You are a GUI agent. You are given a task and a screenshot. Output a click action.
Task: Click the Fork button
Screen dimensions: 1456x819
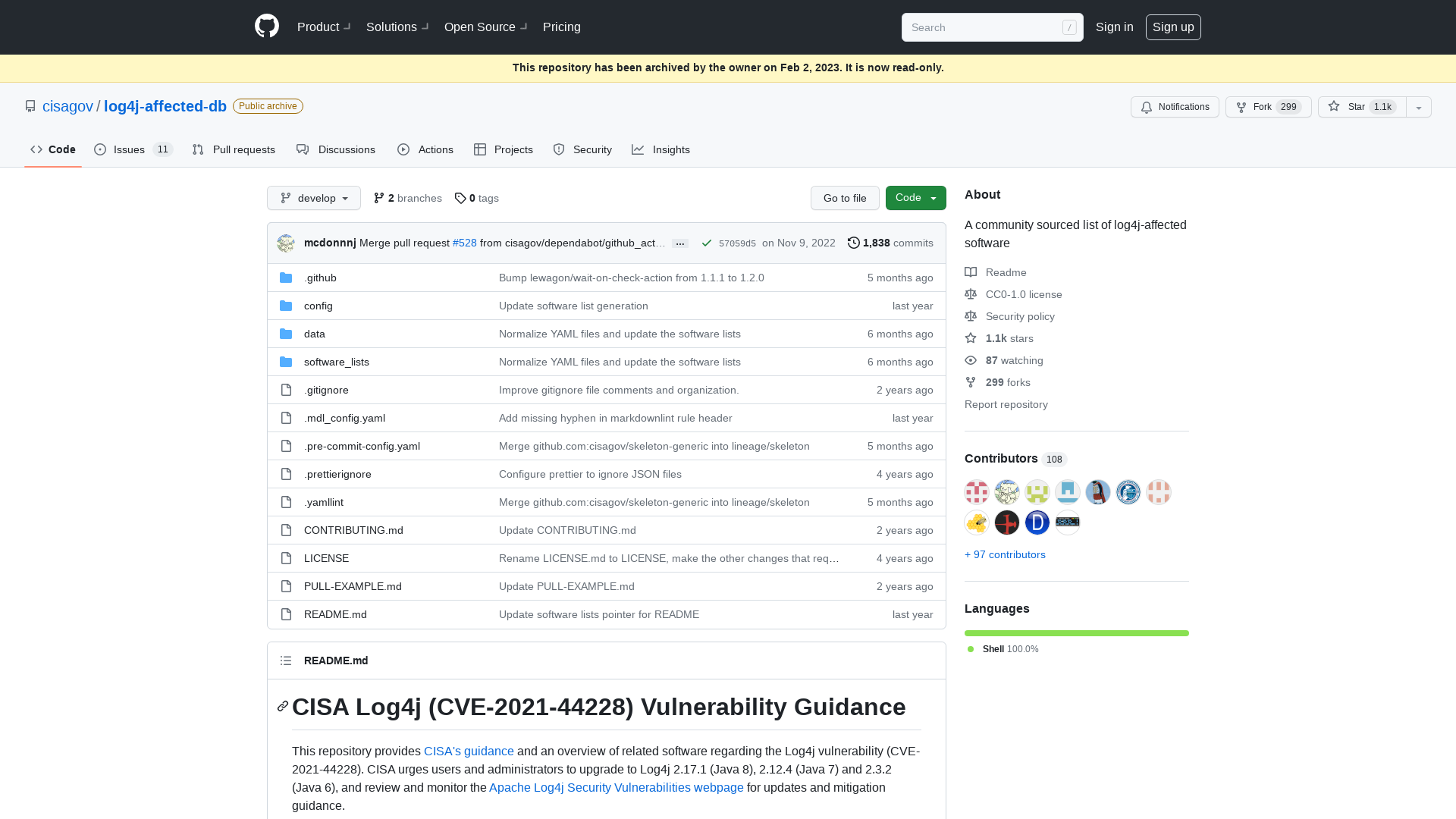click(x=1269, y=107)
